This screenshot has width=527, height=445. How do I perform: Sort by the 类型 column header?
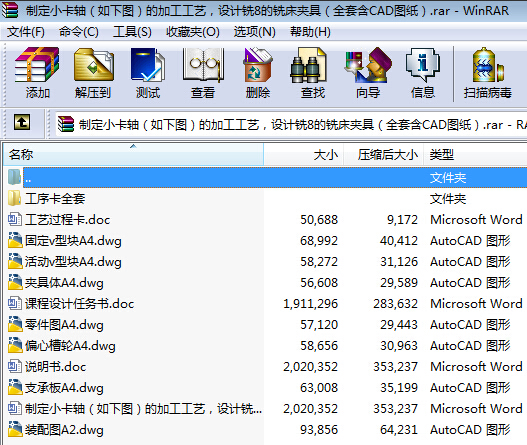tap(476, 155)
